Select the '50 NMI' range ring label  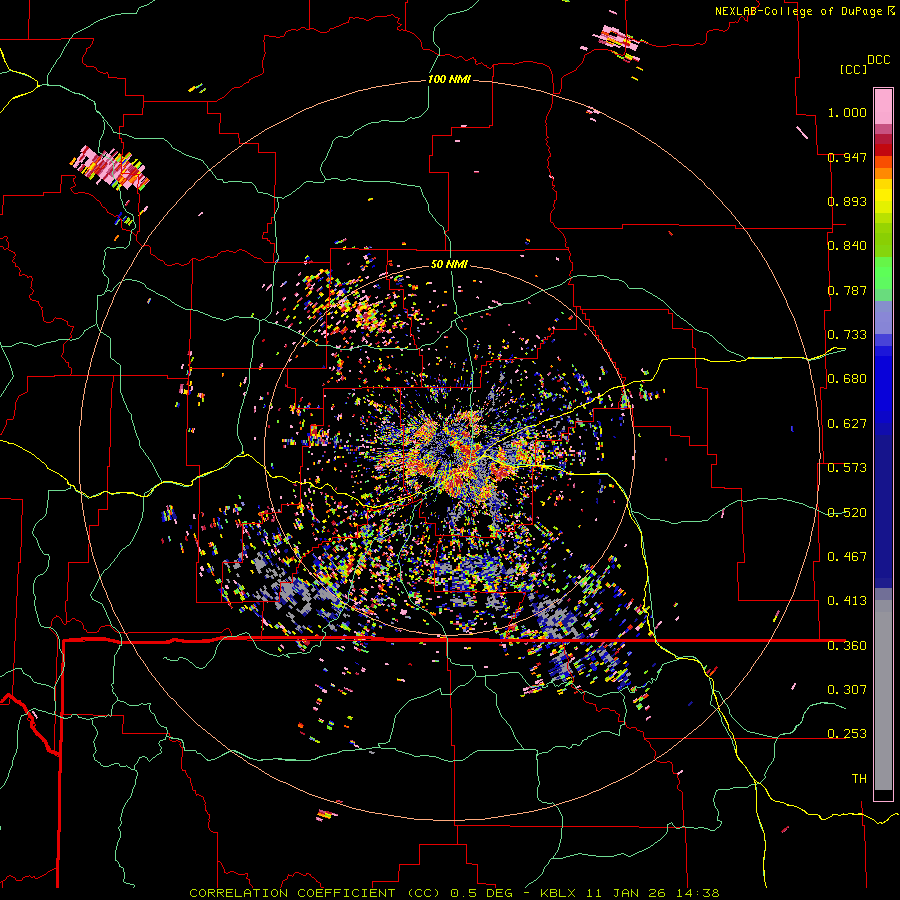[449, 264]
